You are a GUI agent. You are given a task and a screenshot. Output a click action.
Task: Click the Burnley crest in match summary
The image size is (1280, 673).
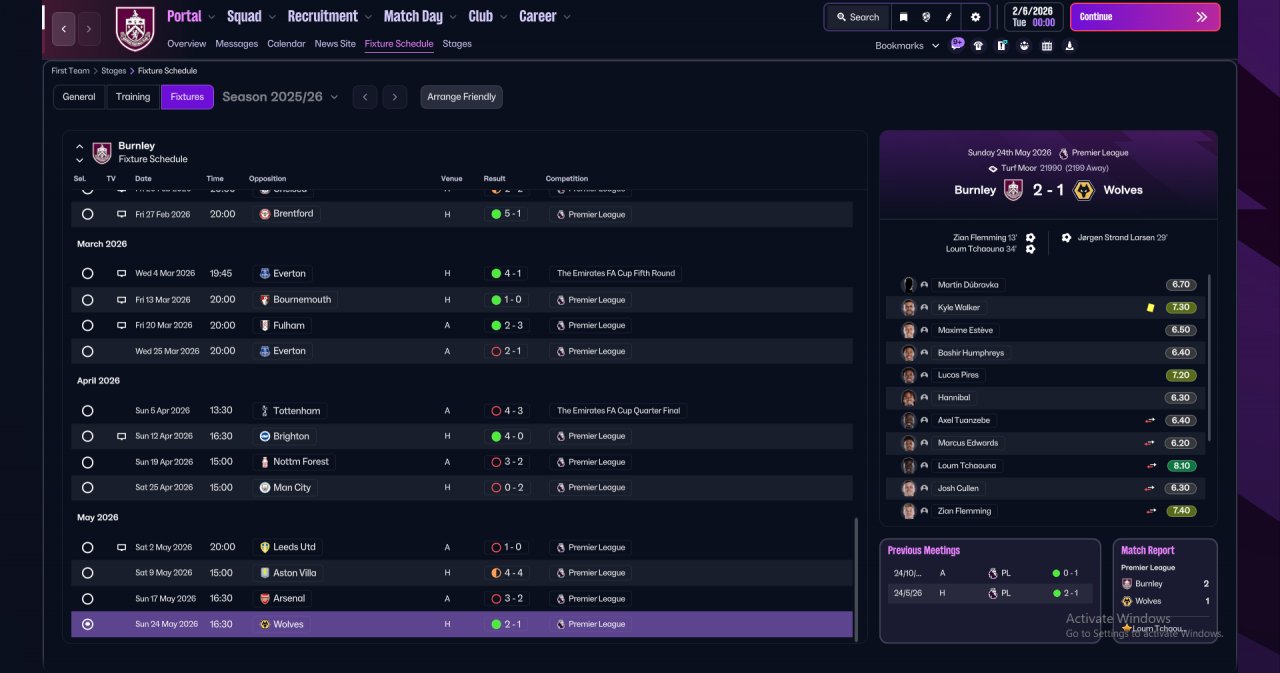[x=1013, y=190]
